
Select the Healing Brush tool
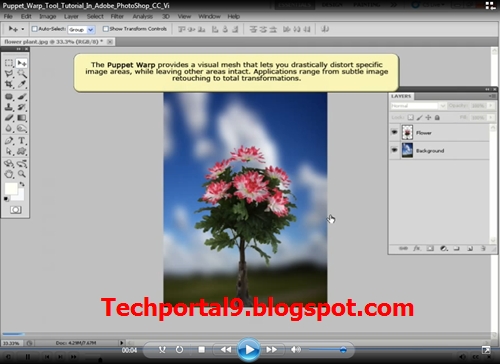[9, 97]
